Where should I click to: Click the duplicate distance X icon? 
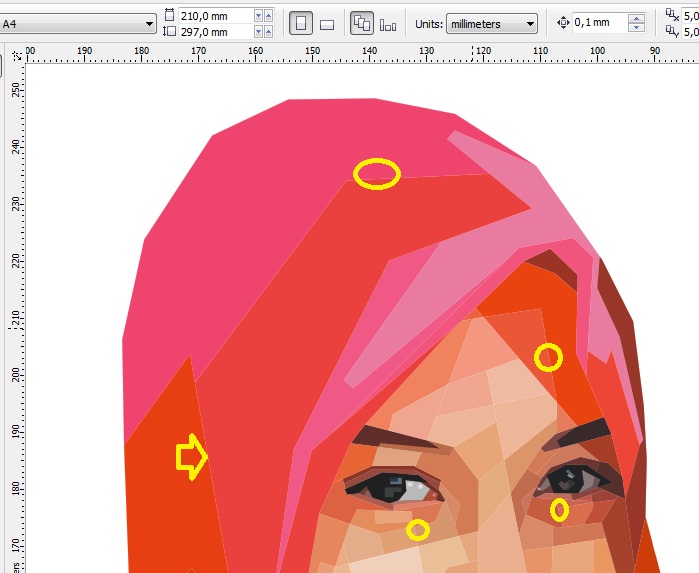point(672,15)
